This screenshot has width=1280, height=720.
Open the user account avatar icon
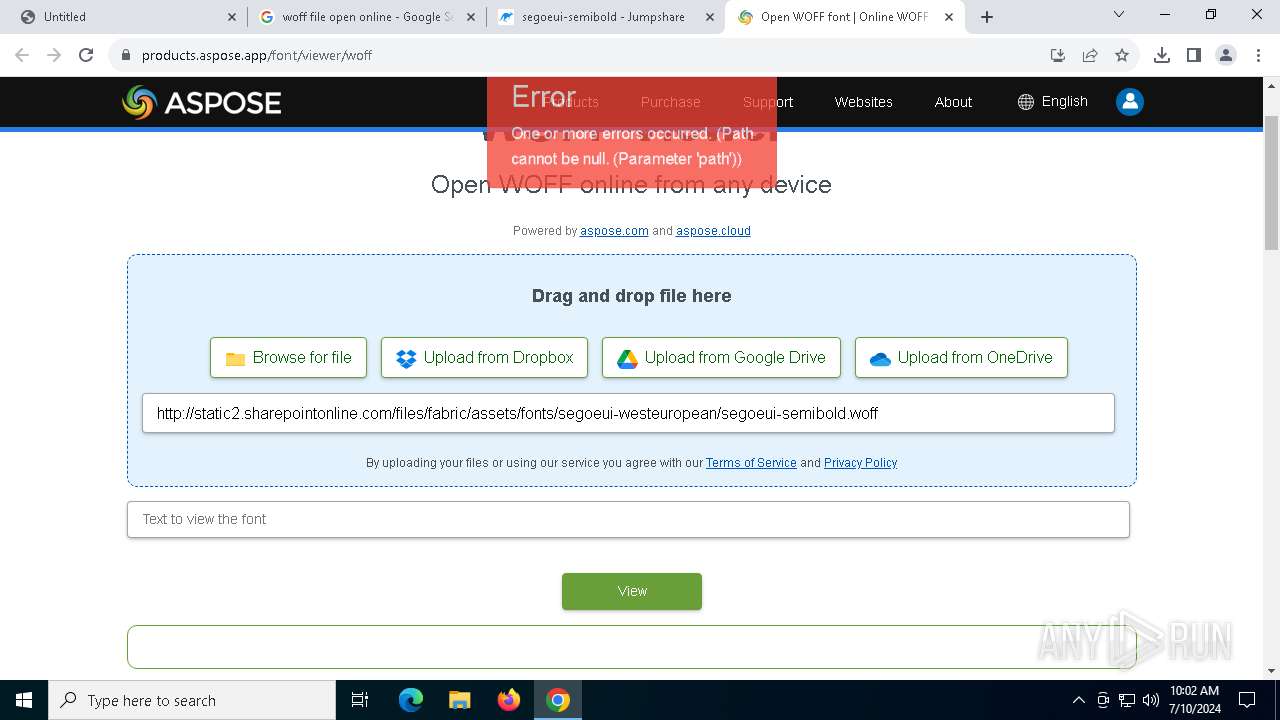coord(1130,102)
